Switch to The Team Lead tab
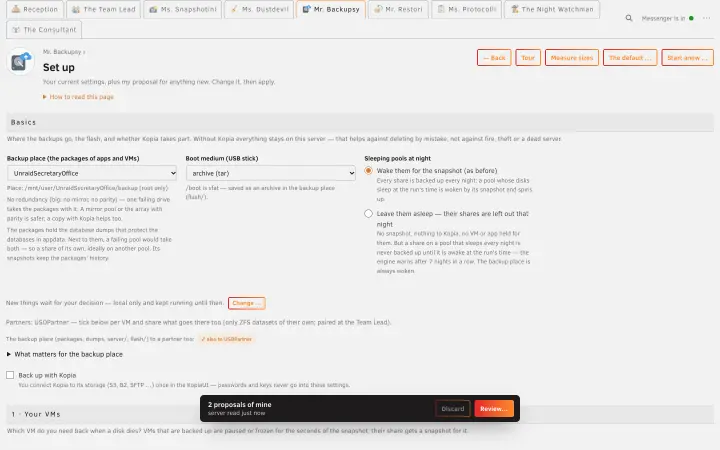This screenshot has height=450, width=720. point(104,9)
